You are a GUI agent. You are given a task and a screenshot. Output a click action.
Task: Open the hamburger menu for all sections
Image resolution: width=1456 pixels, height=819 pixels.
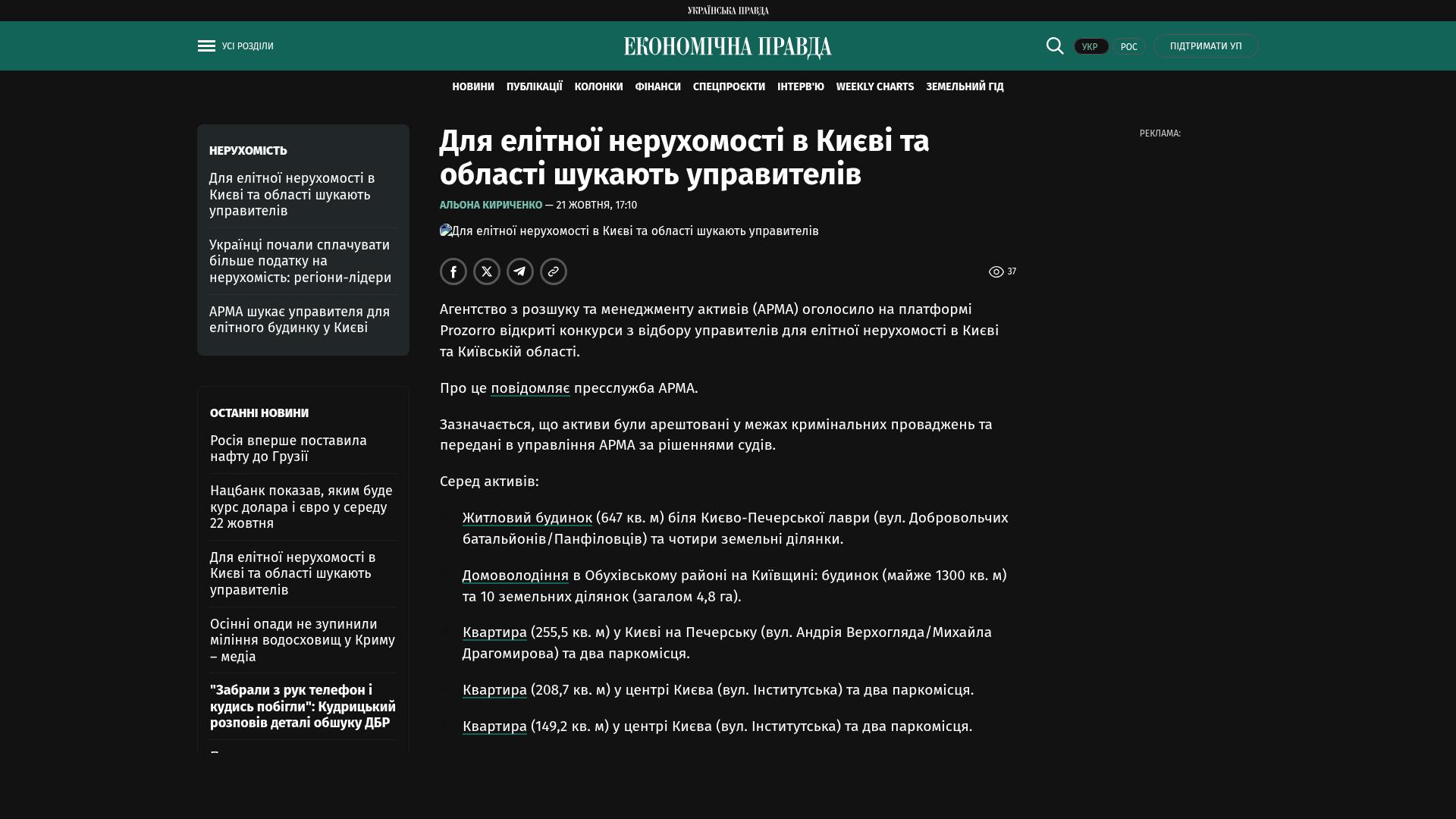coord(206,46)
